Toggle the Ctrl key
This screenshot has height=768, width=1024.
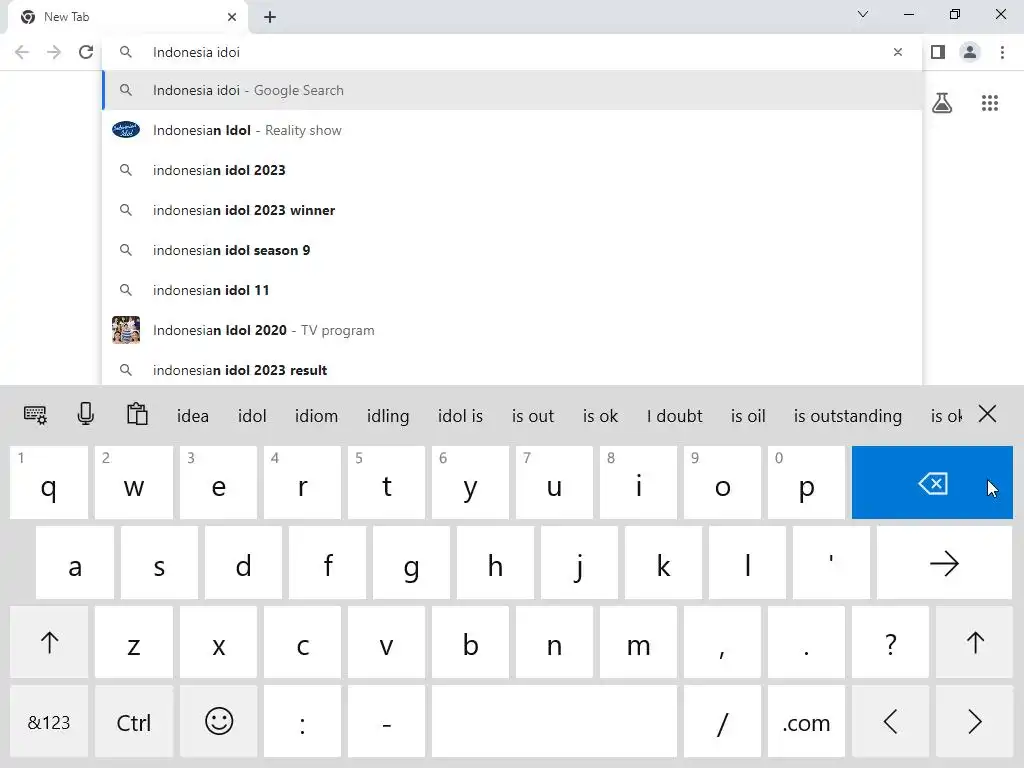click(133, 722)
